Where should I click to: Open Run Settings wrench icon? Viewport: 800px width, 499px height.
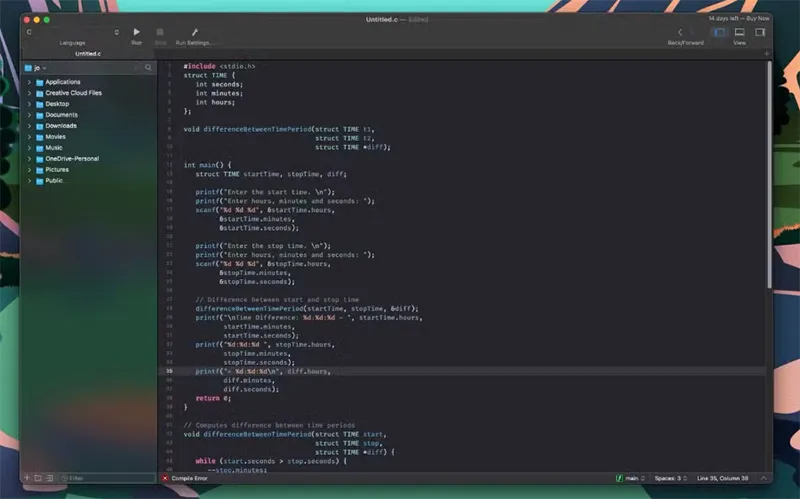[194, 32]
